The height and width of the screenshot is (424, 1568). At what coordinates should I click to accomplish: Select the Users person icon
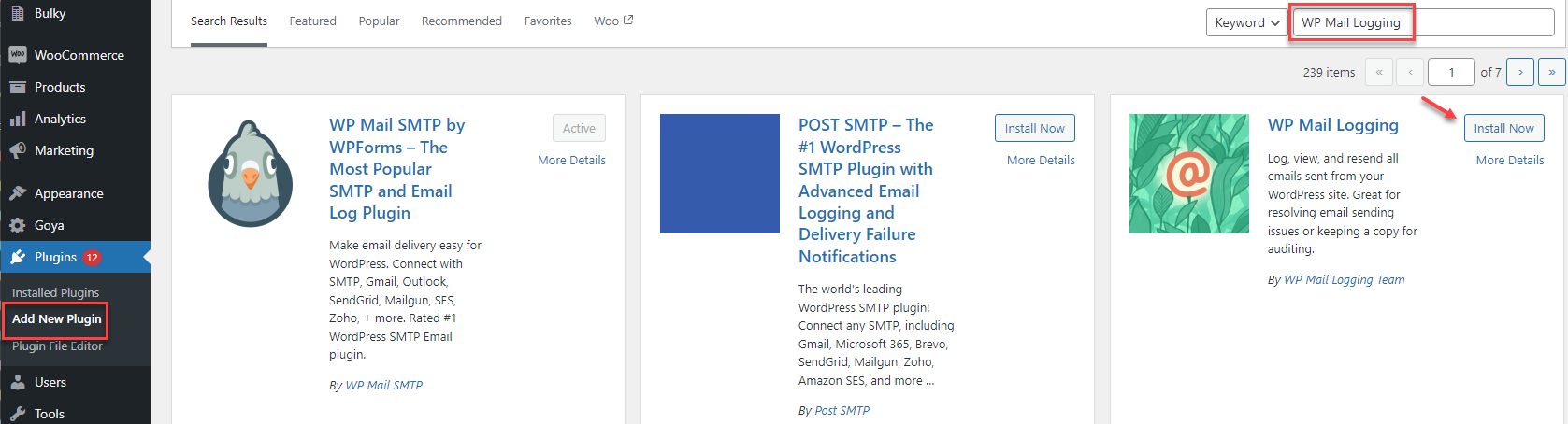point(18,382)
